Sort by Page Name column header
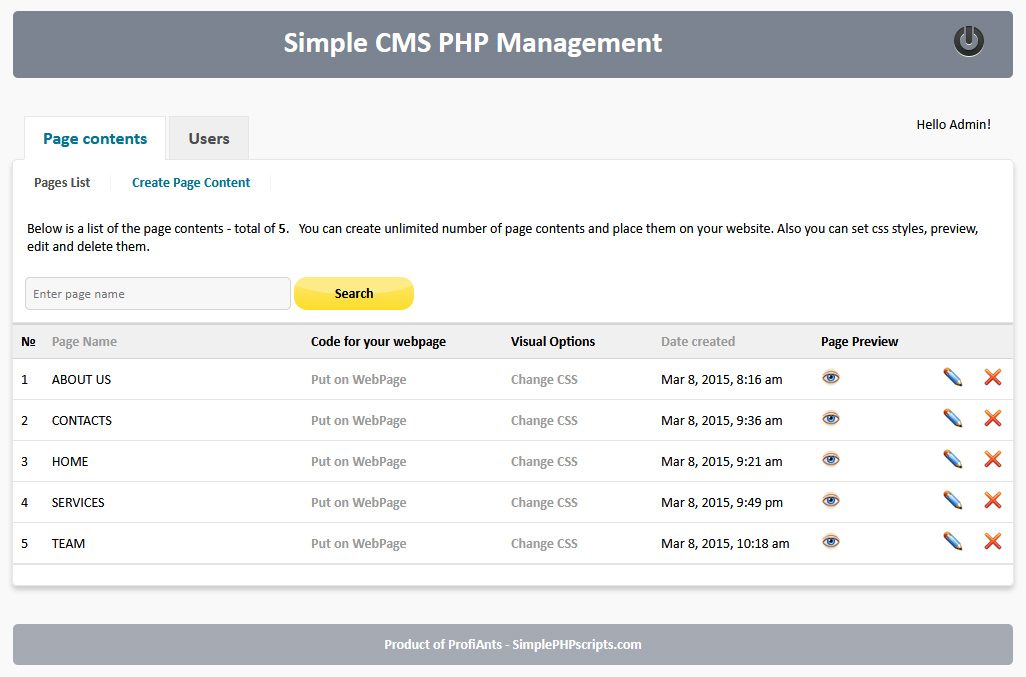The width and height of the screenshot is (1026, 677). 84,341
